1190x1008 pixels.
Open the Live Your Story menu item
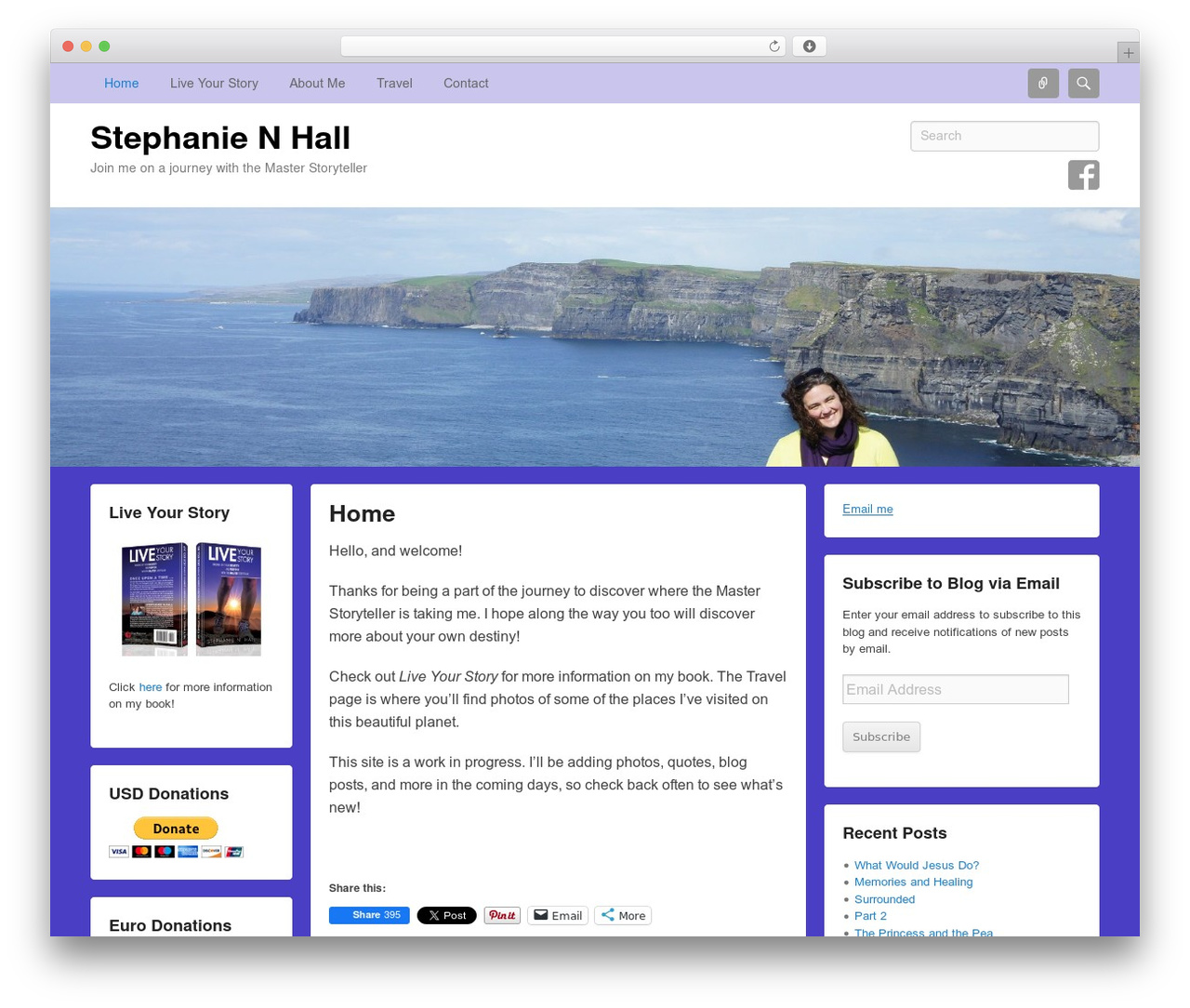(214, 83)
